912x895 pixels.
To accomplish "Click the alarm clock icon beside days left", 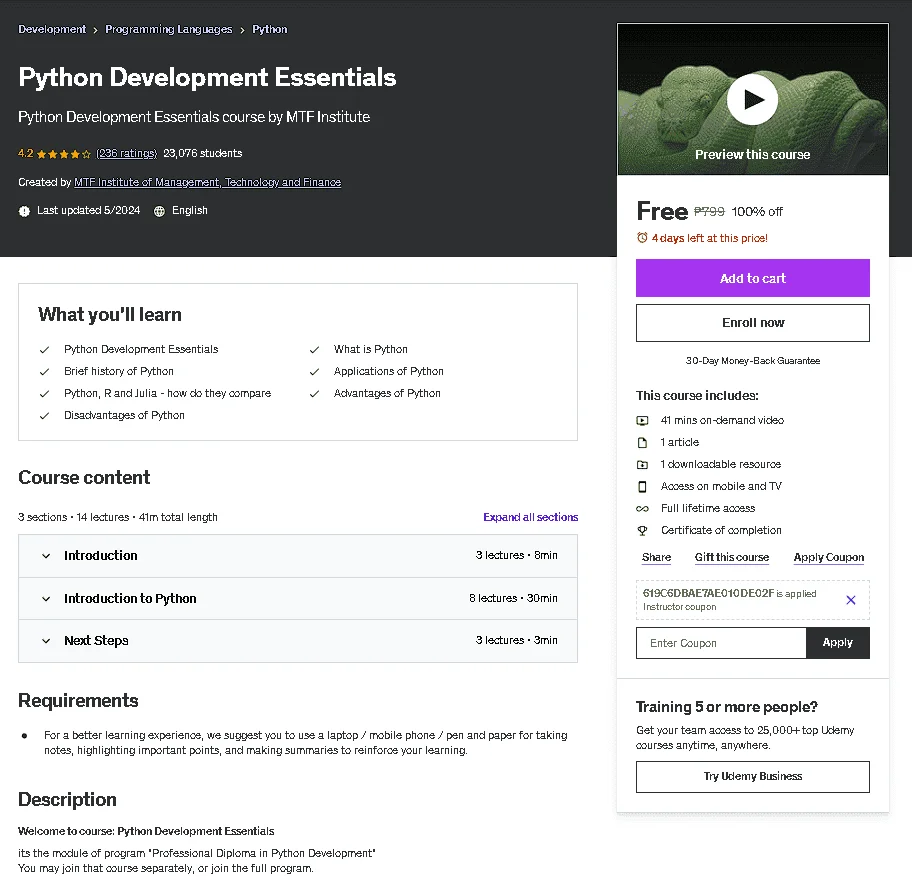I will coord(642,238).
